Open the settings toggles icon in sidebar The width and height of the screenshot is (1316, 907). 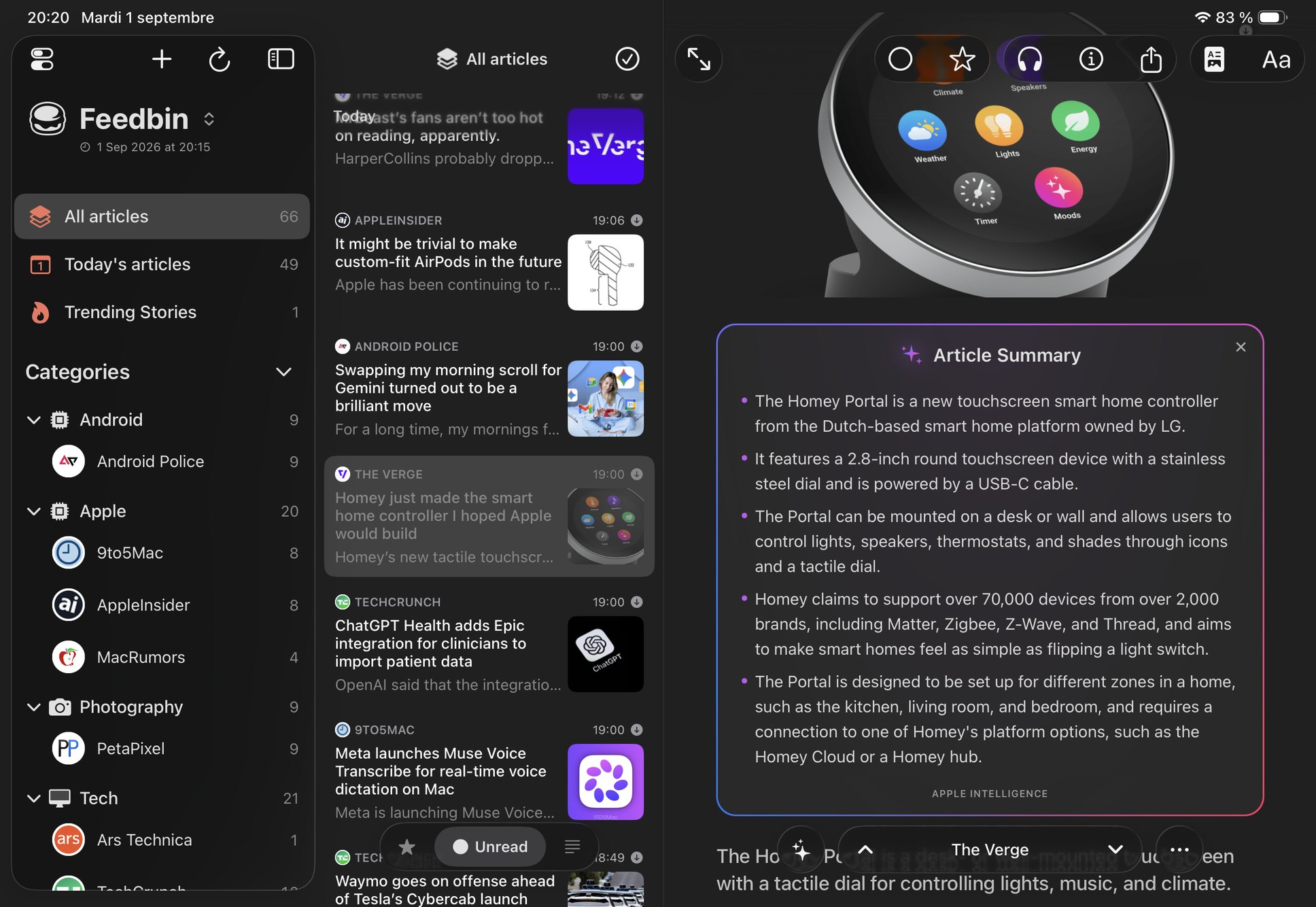42,59
